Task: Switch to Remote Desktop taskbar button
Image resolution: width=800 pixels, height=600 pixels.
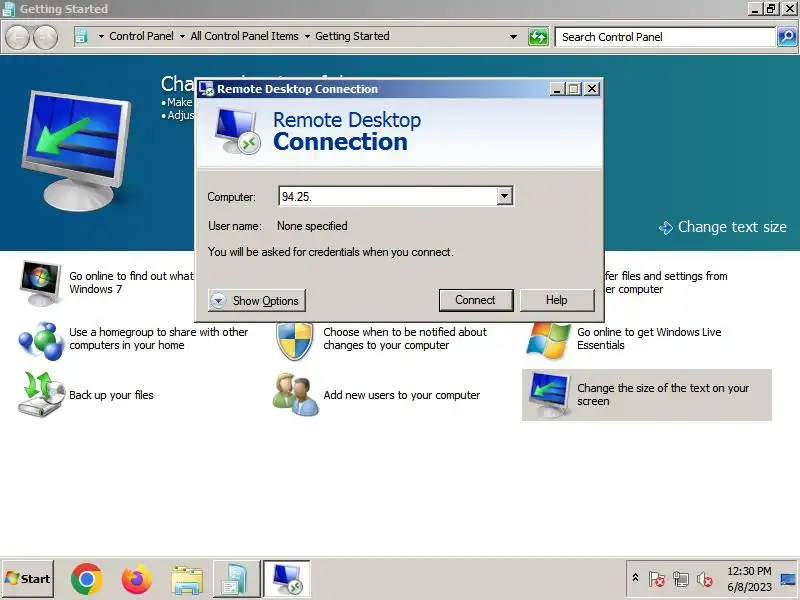Action: tap(287, 579)
